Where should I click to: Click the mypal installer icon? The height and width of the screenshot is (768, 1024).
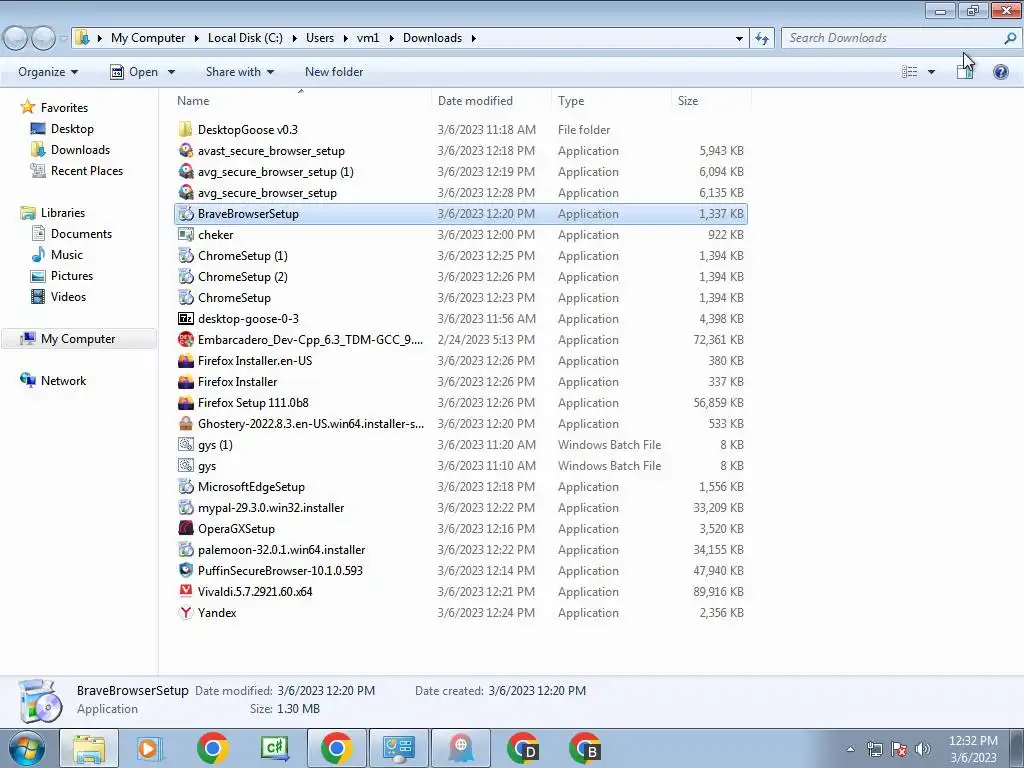(x=186, y=507)
